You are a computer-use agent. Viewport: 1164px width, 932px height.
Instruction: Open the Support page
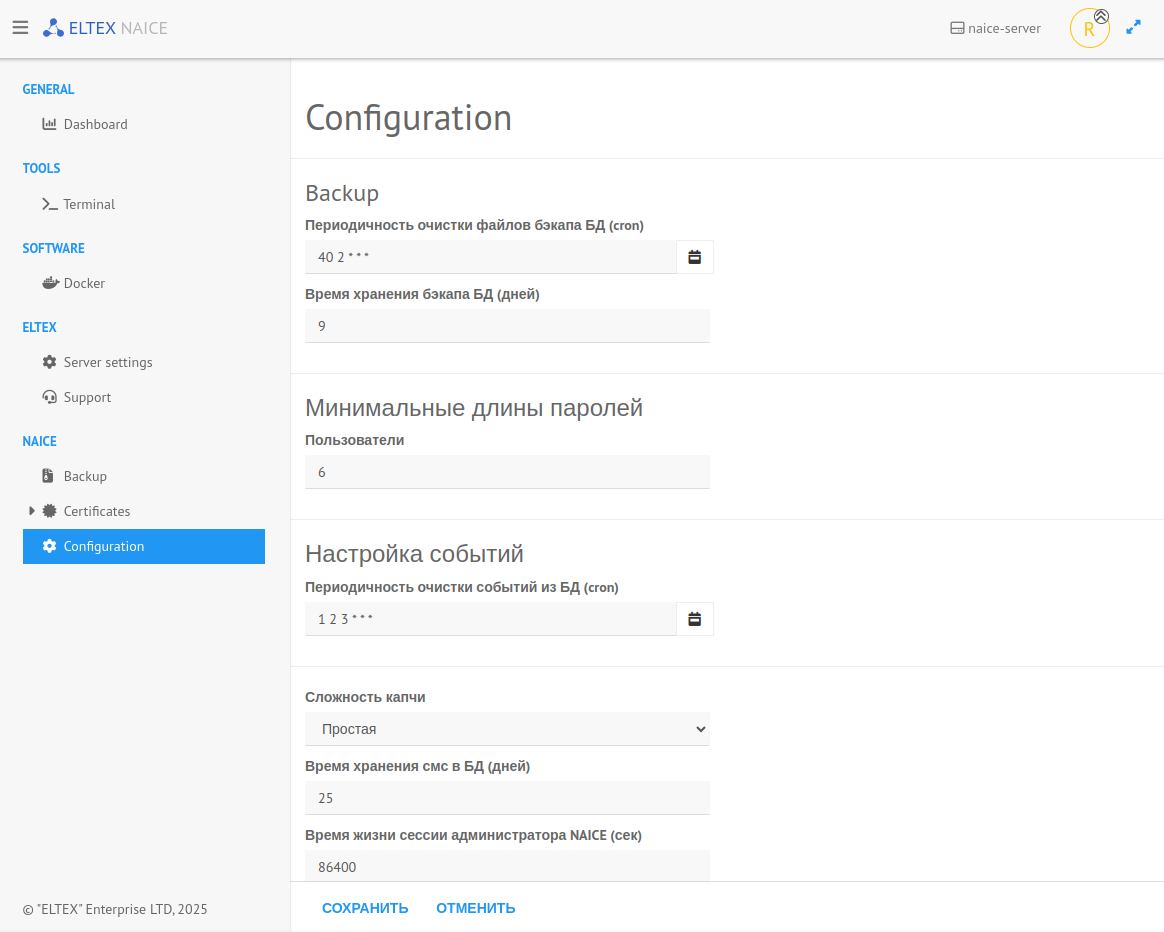(x=87, y=397)
